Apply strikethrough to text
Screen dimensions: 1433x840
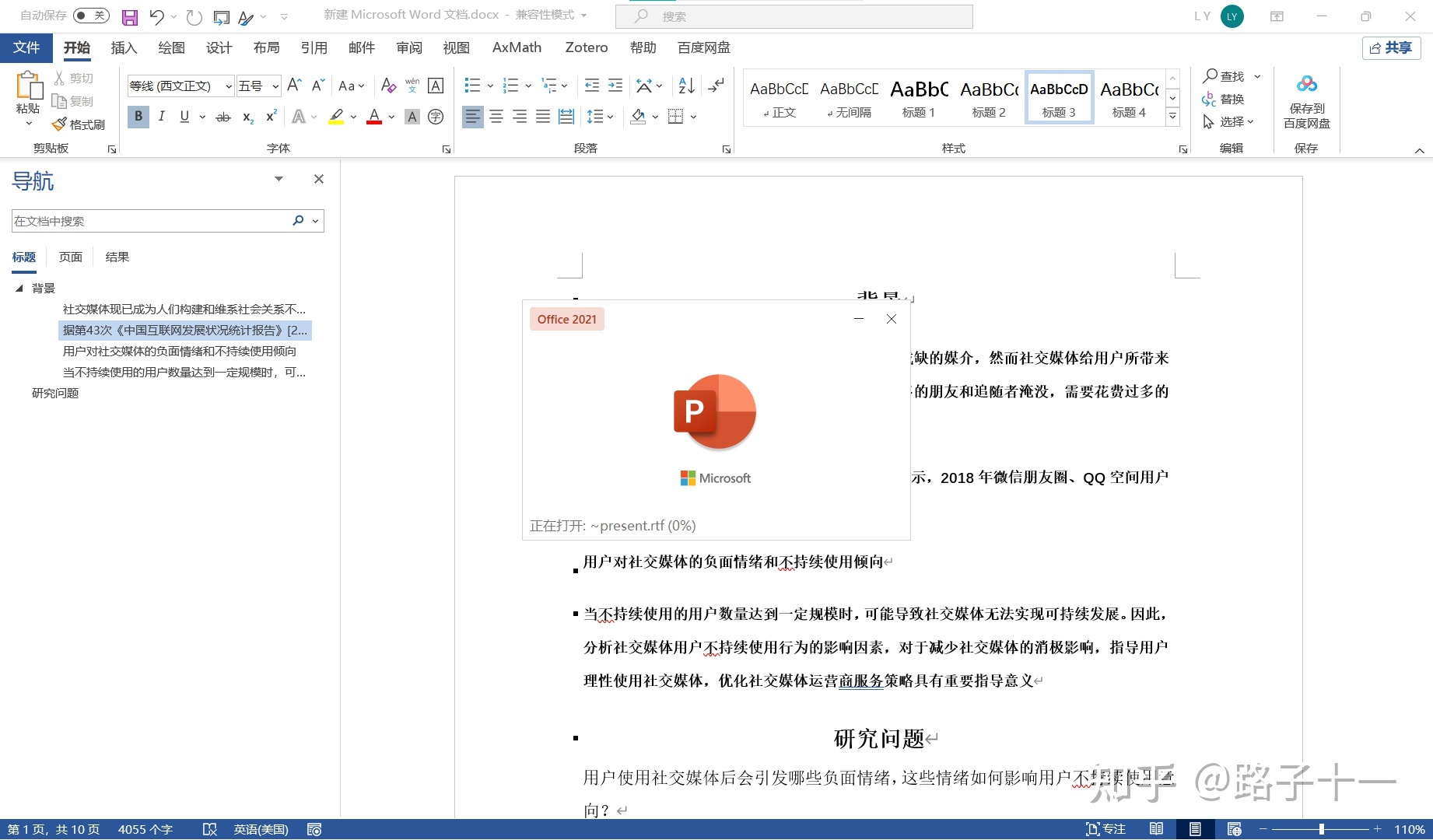[223, 117]
